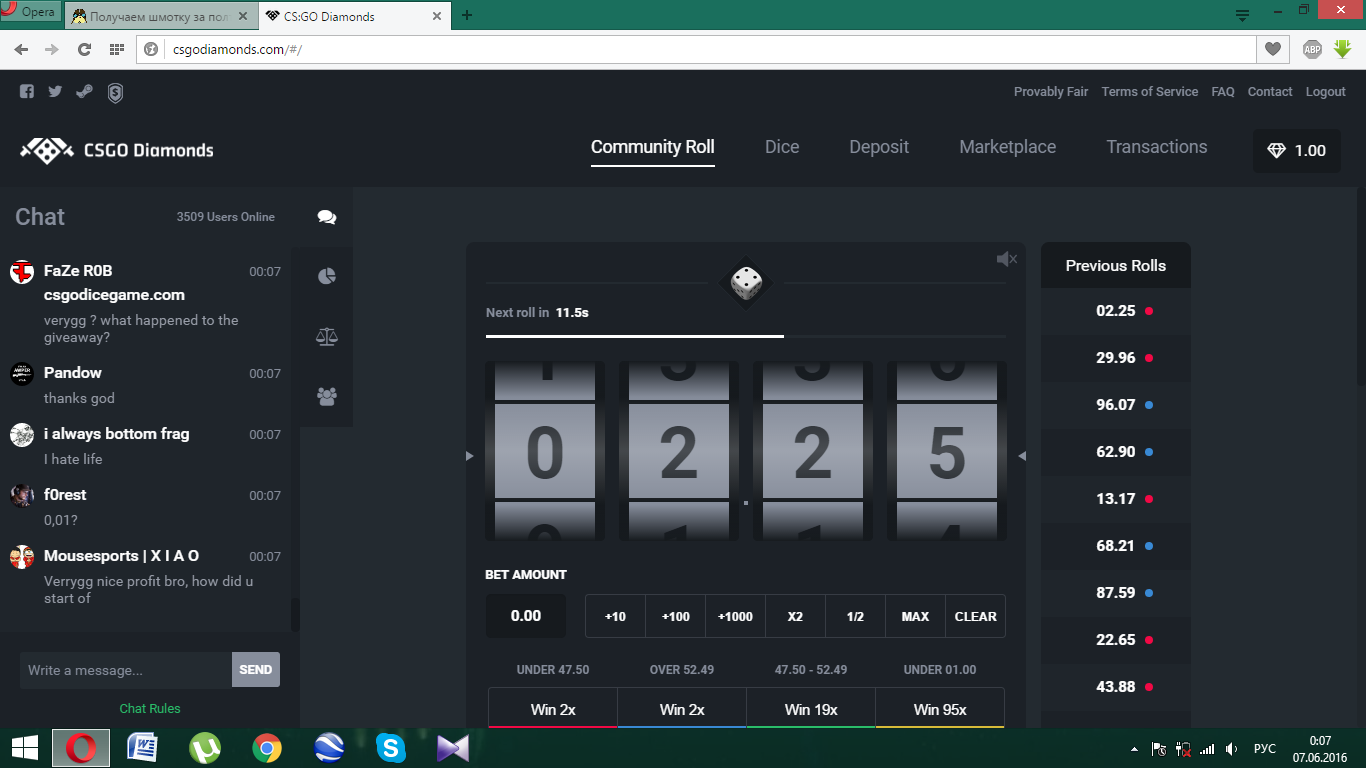Click the CSGO Diamonds logo
The width and height of the screenshot is (1366, 768).
coord(117,150)
